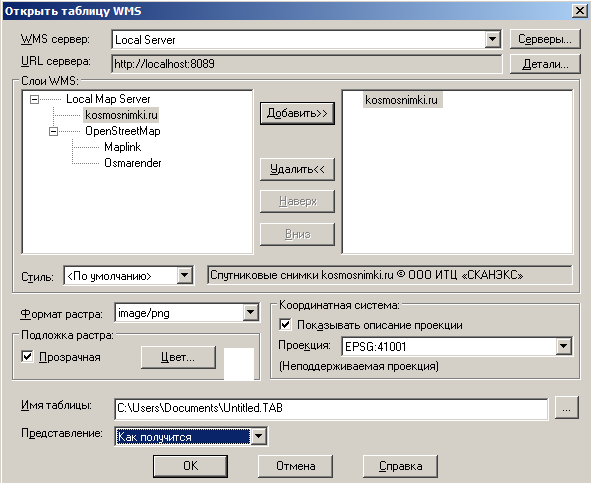This screenshot has height=483, width=591.
Task: Click the white background color swatch
Action: click(239, 364)
